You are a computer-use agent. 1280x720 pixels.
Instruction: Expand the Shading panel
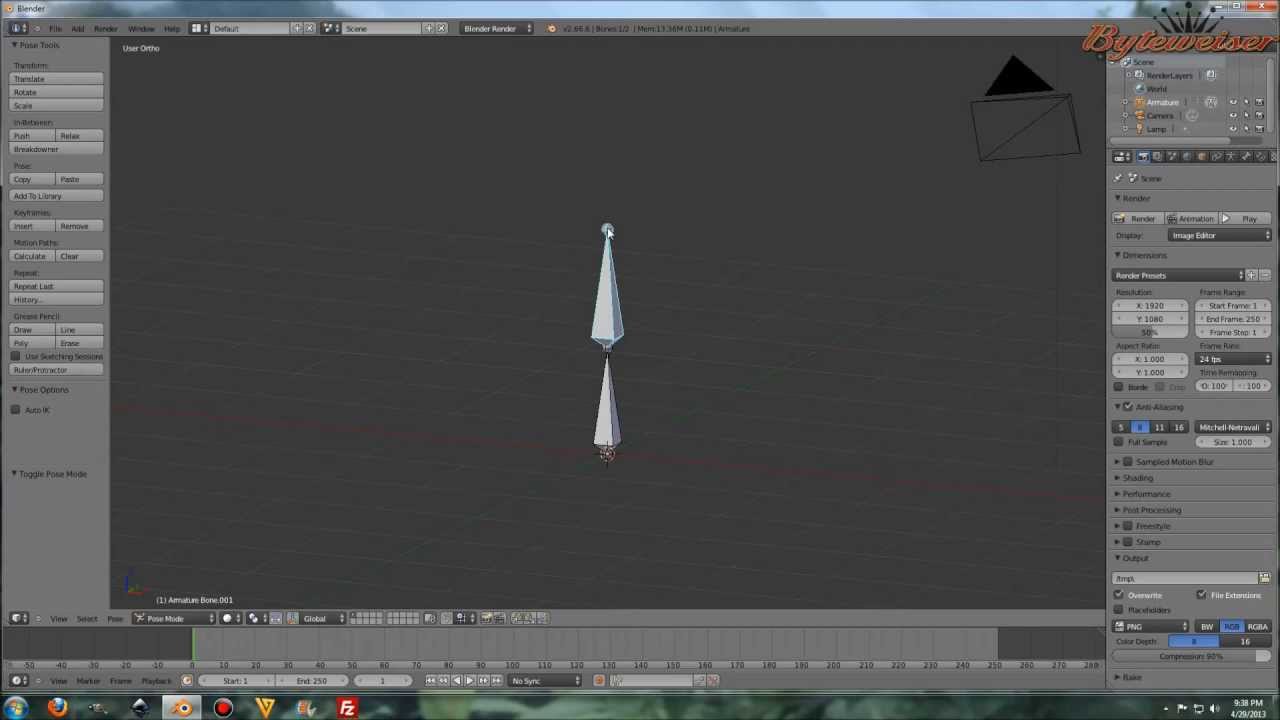[x=1138, y=478]
